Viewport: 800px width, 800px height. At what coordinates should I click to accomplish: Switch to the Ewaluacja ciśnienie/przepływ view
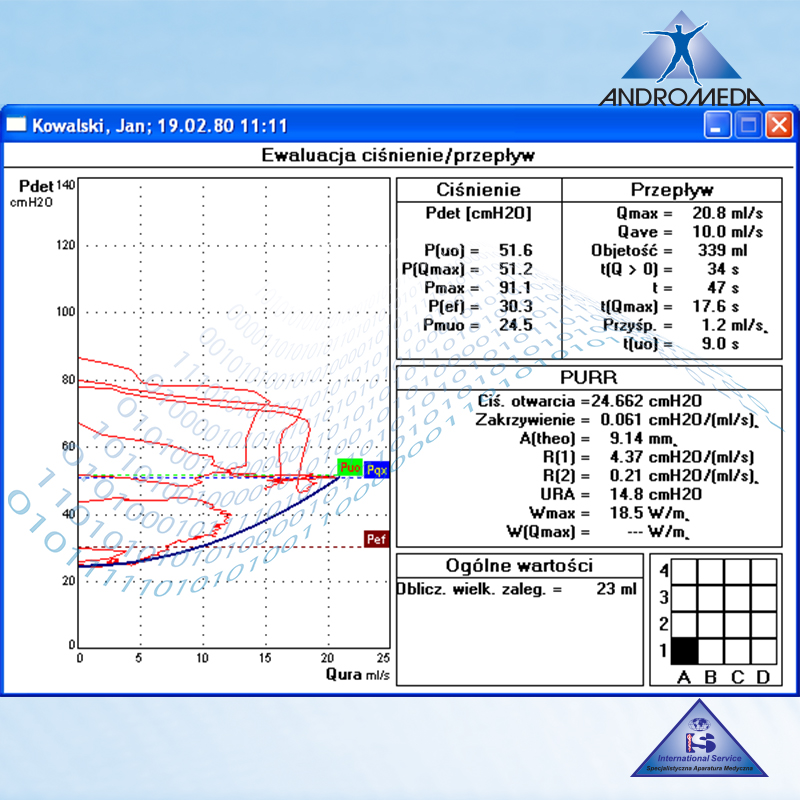(400, 155)
